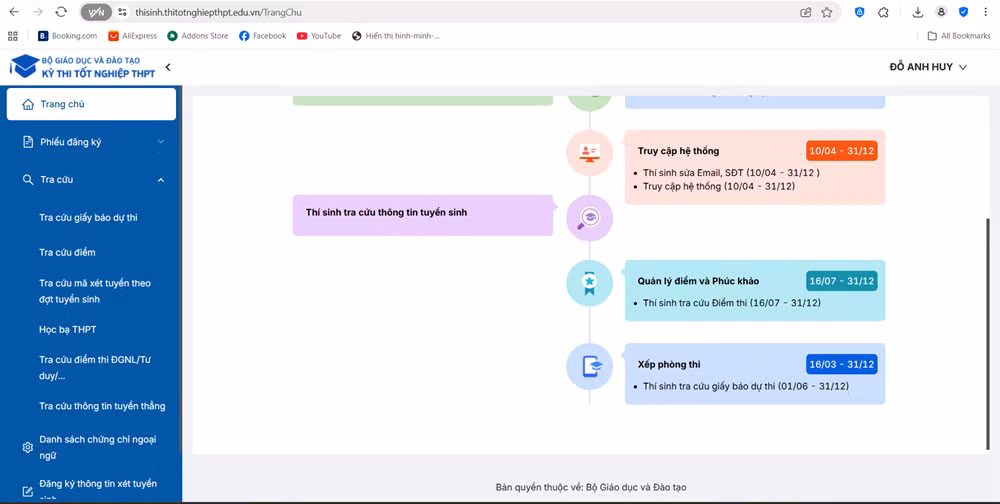Expand Phiếu đăng ký chevron
The height and width of the screenshot is (504, 1000).
[161, 142]
